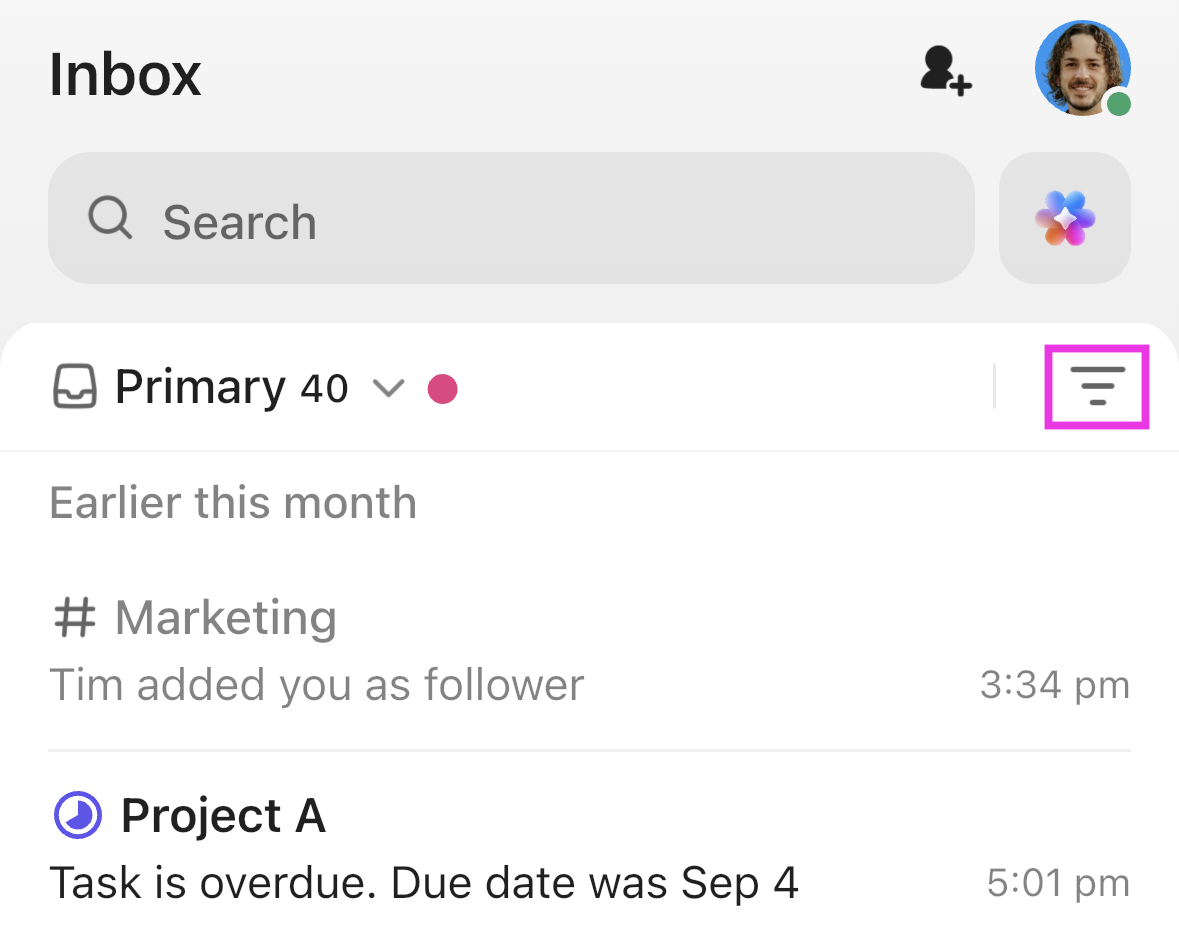Click the 40 unread count
1179x929 pixels.
(324, 389)
